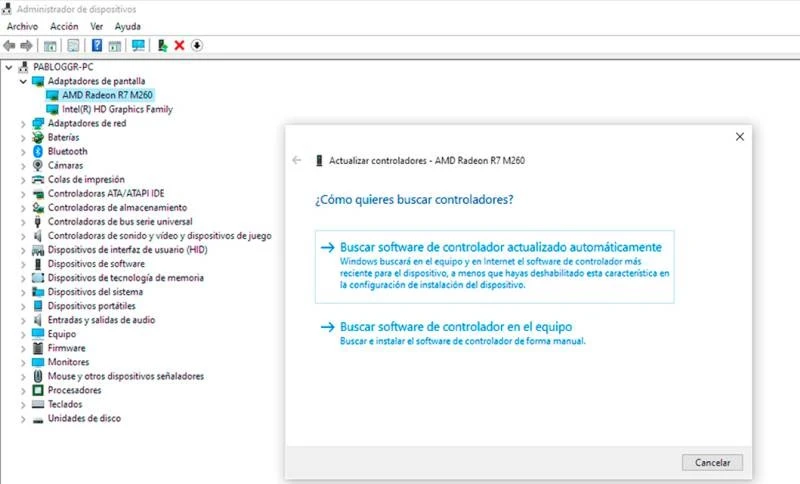The image size is (800, 484).
Task: Close the Actualizar controladores dialog
Action: pyautogui.click(x=740, y=137)
